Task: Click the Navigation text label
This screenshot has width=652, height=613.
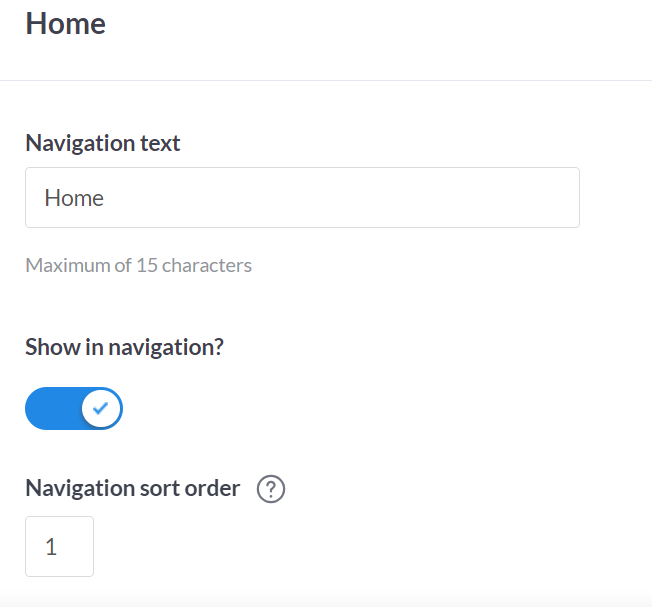Action: click(103, 143)
